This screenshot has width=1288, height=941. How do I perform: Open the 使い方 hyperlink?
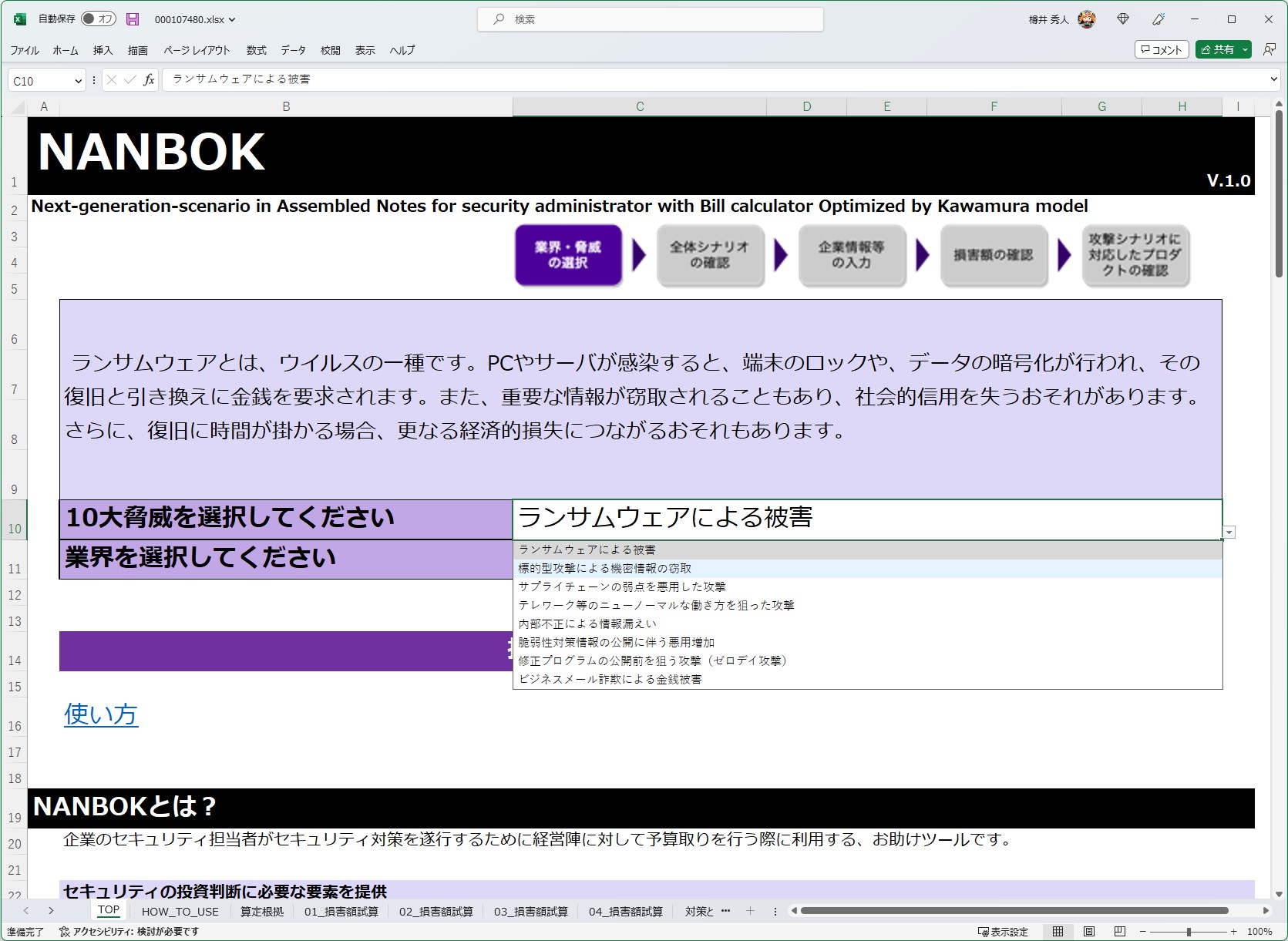pyautogui.click(x=100, y=715)
